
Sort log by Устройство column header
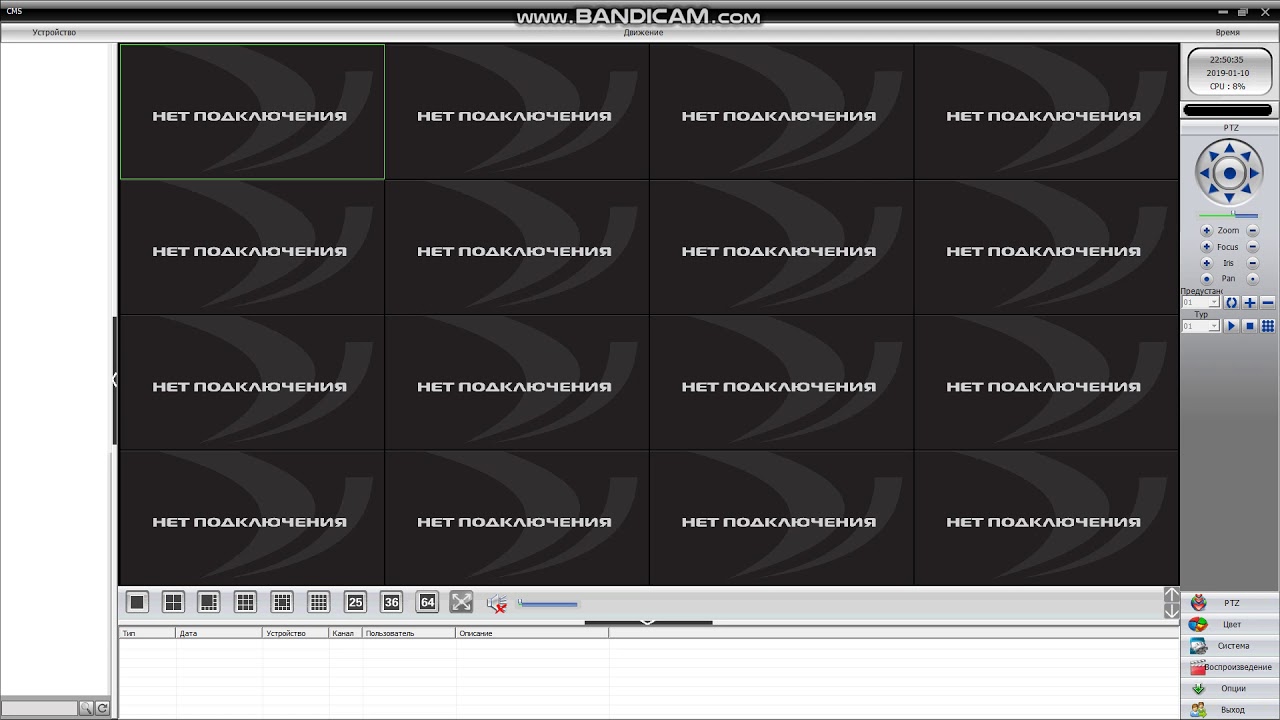point(296,634)
